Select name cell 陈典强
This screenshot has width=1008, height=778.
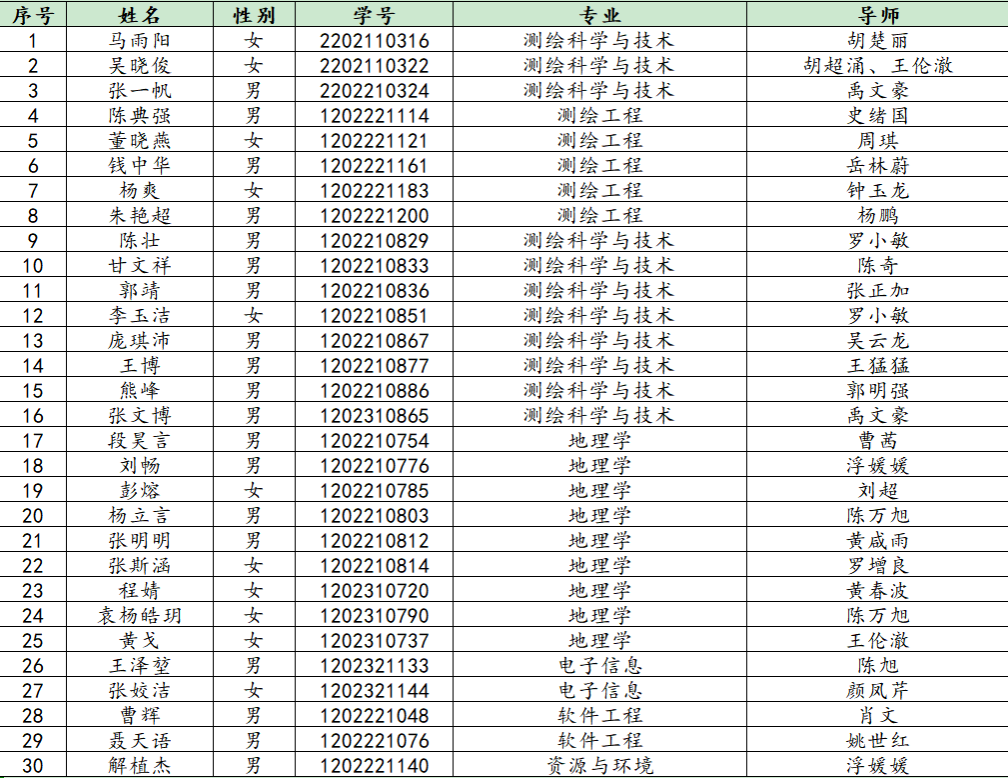(139, 116)
